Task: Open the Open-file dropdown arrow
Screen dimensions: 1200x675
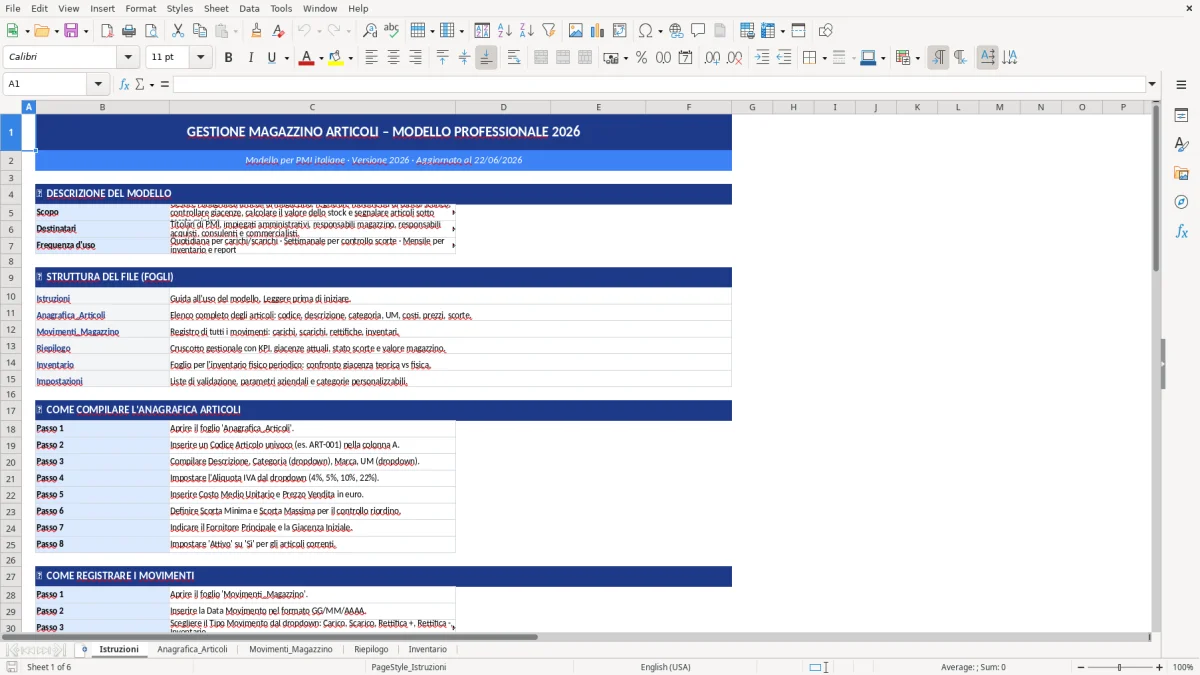Action: click(56, 31)
